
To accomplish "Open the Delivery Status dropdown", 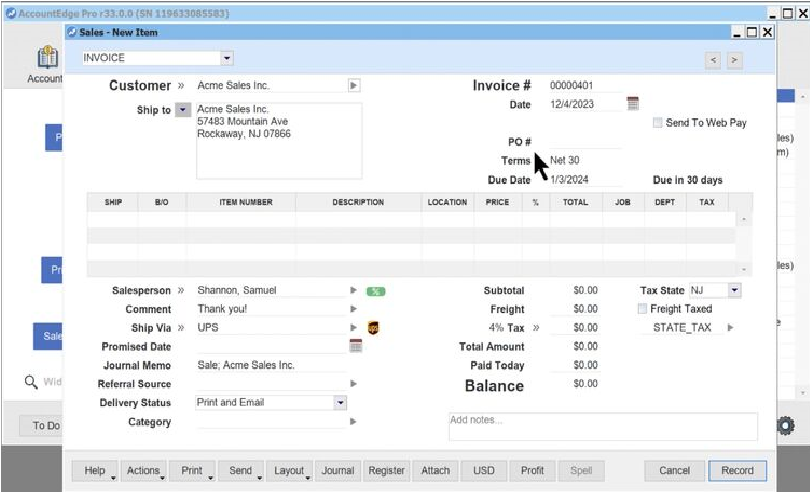I will (340, 403).
